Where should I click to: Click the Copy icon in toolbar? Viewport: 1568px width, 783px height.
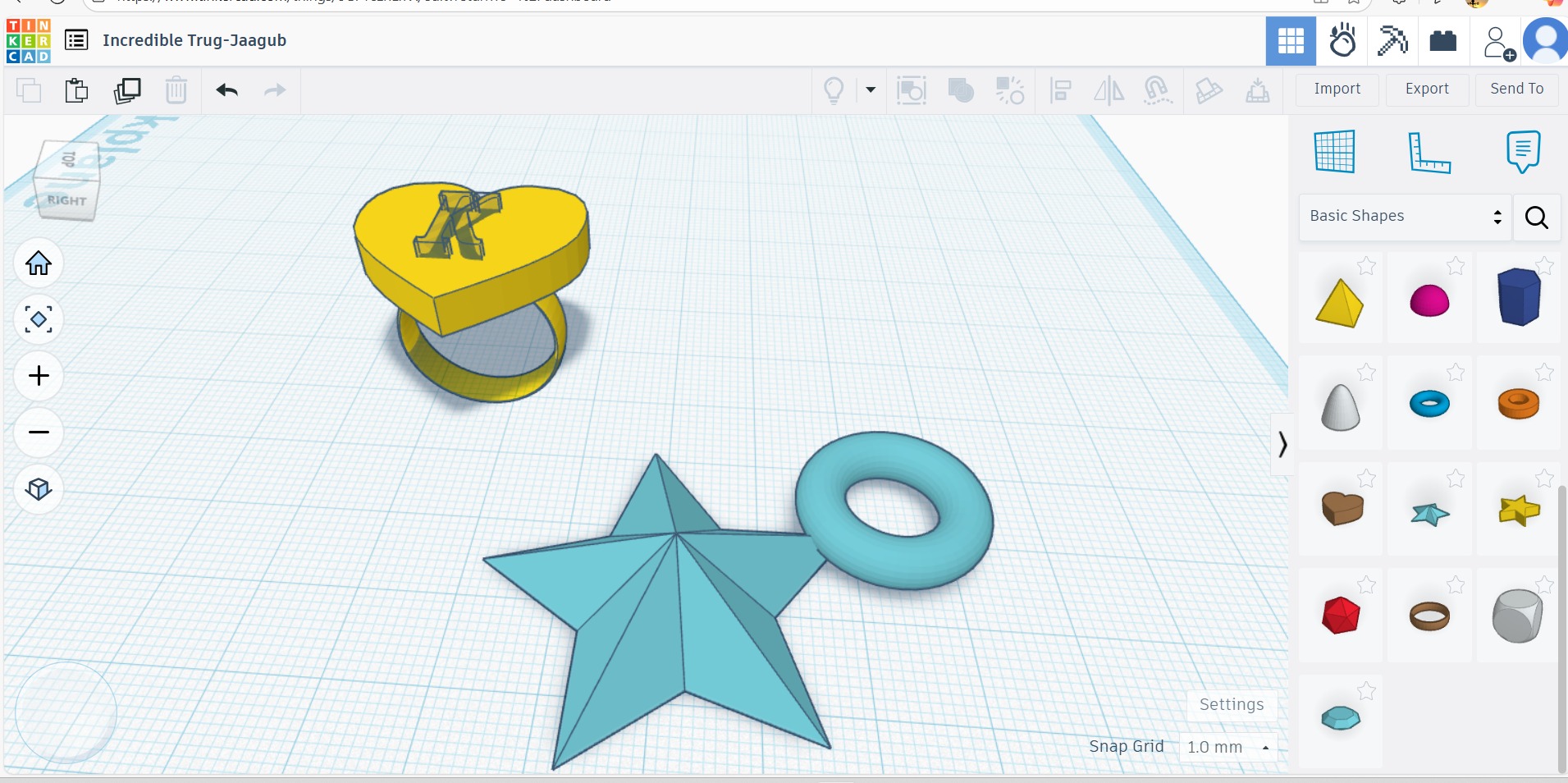pos(29,90)
